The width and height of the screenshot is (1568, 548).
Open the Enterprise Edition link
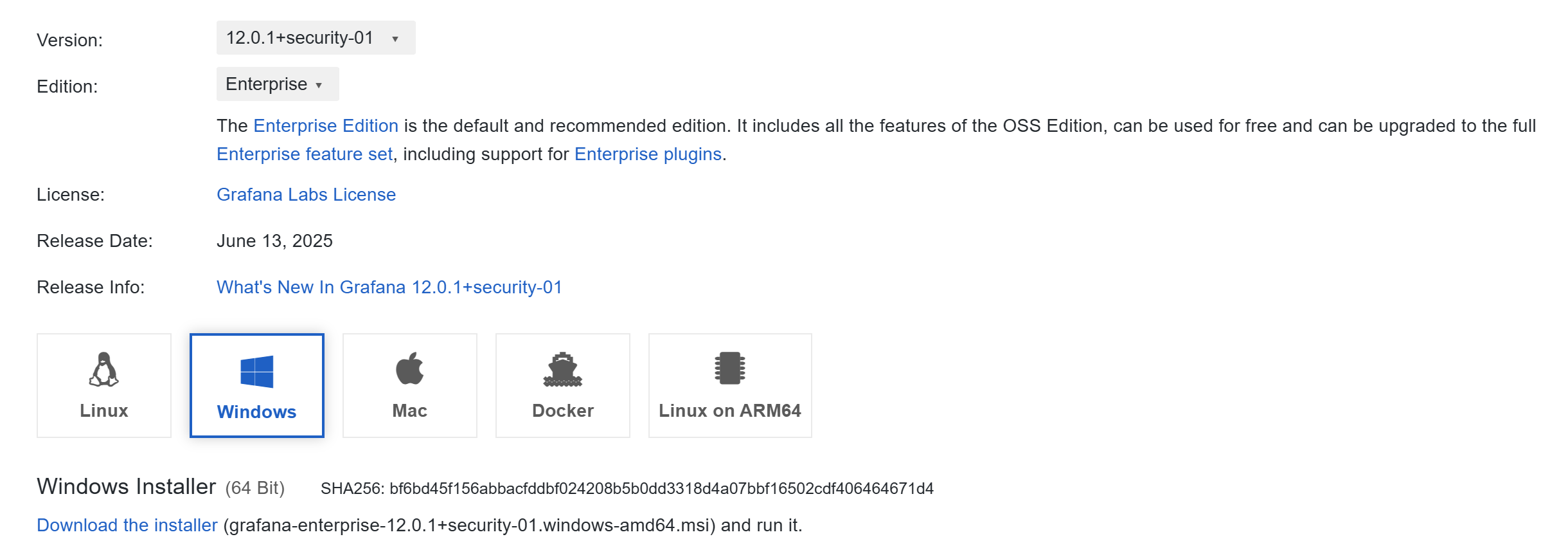326,126
